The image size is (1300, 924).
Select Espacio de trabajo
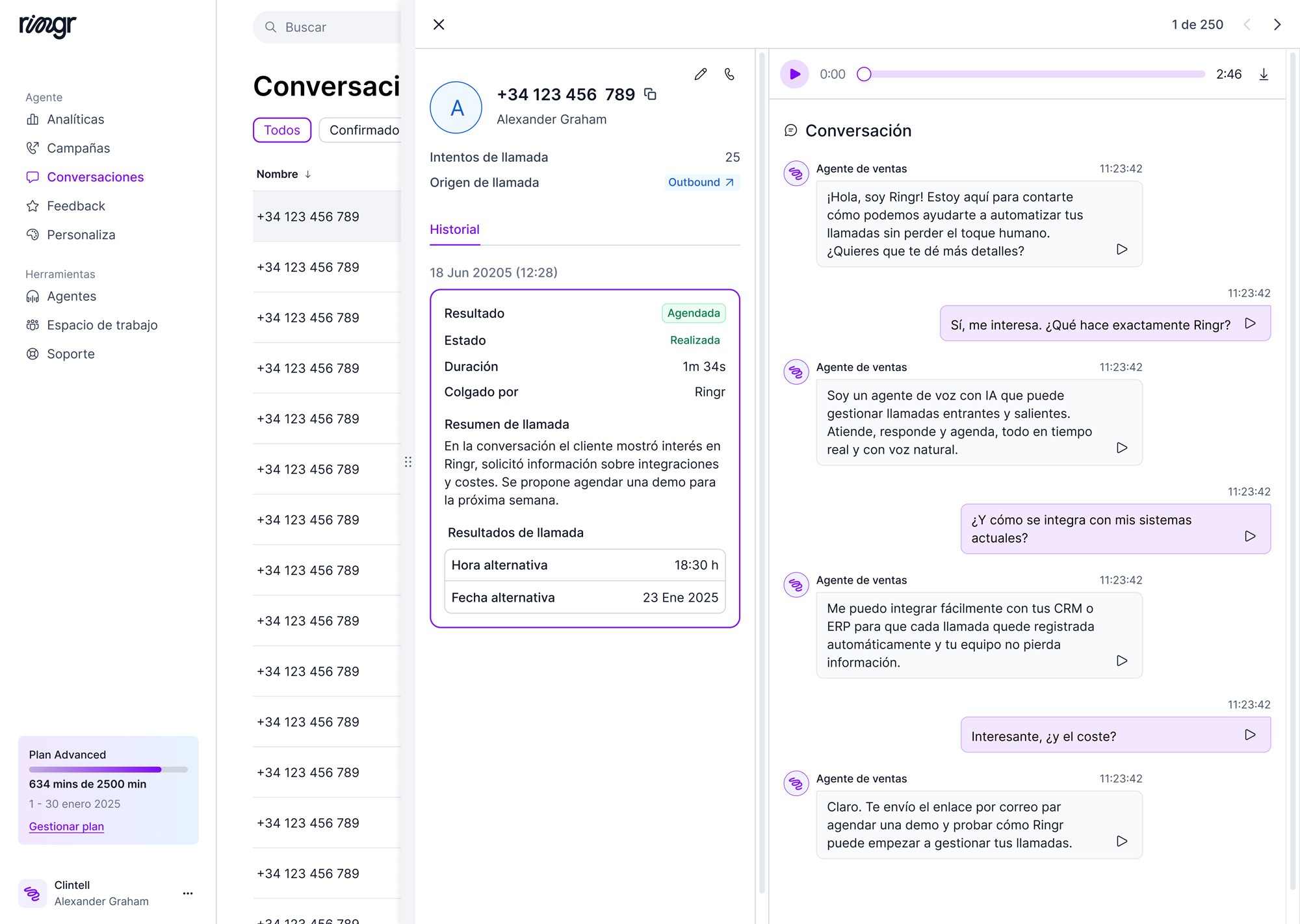pos(102,325)
